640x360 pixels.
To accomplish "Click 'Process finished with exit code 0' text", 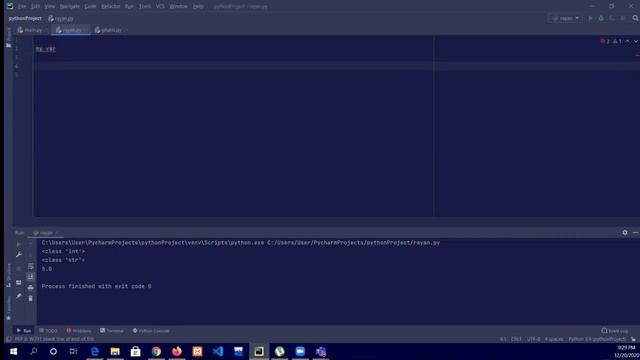I will pos(96,286).
